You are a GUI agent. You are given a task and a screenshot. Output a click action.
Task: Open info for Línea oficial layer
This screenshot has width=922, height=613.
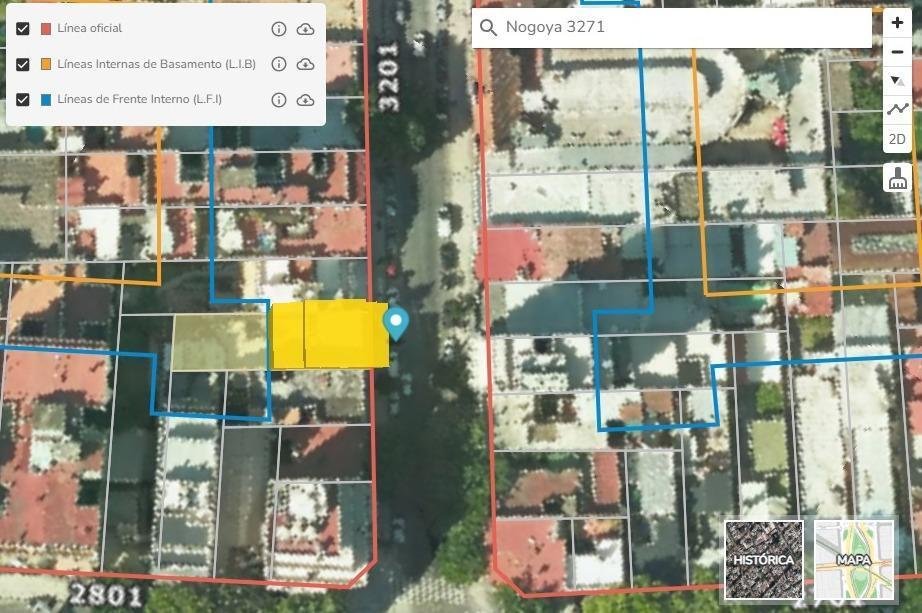279,29
